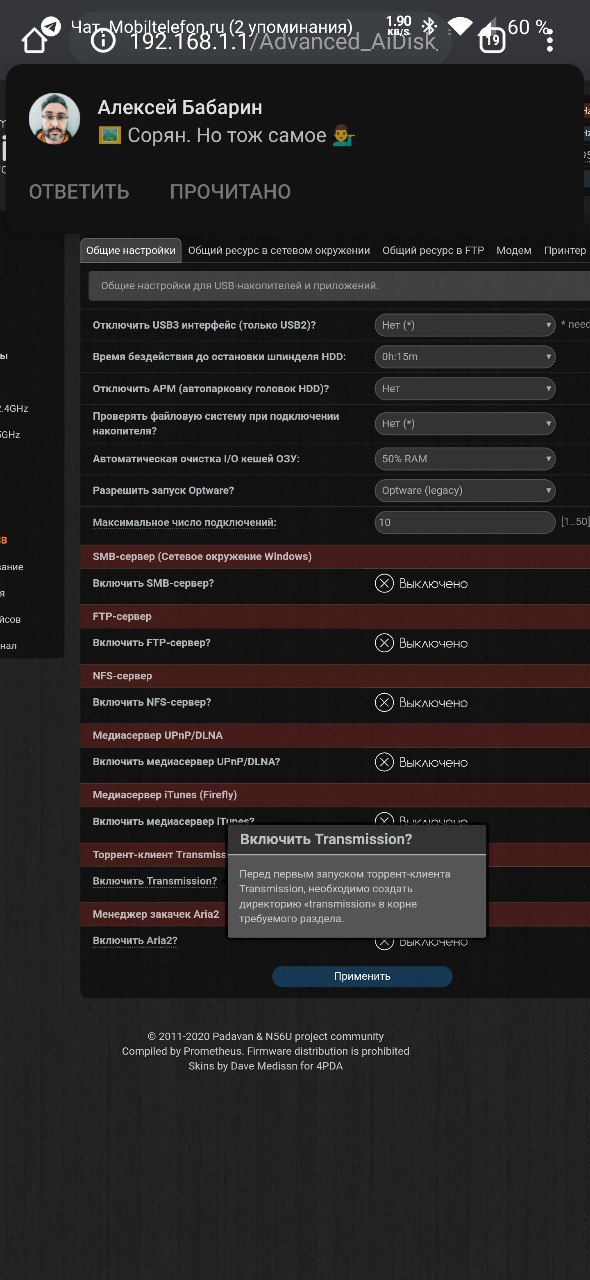
Task: Tap ОТВЕТИТЬ in the notification
Action: click(x=79, y=192)
